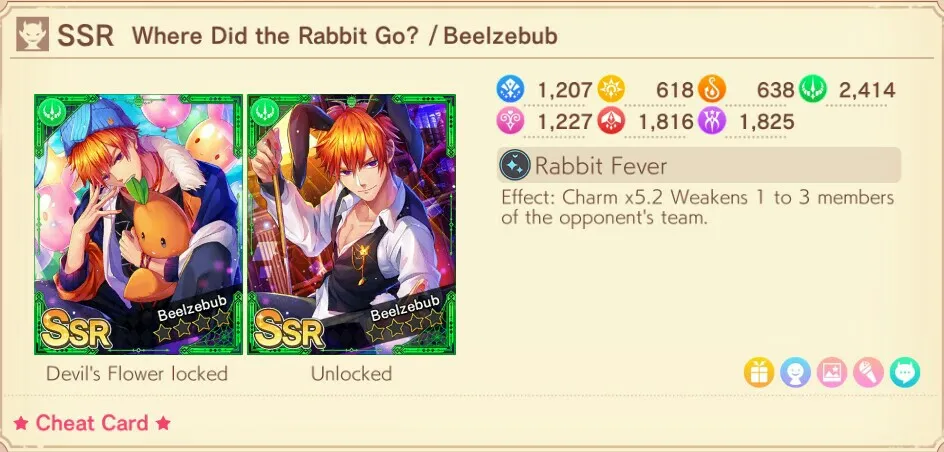
Task: Click the Rabbit Fever skill icon
Action: 515,166
